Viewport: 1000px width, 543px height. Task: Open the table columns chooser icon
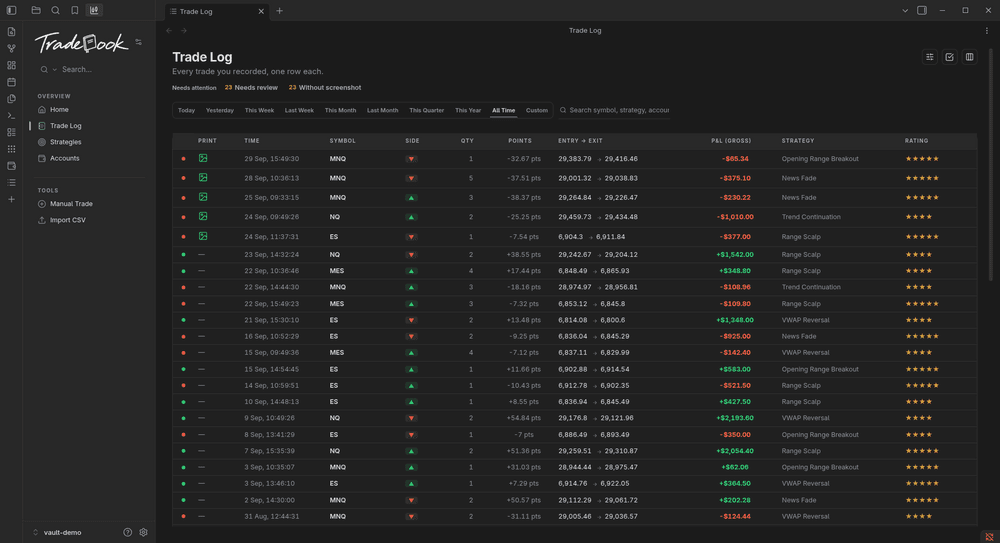click(969, 57)
